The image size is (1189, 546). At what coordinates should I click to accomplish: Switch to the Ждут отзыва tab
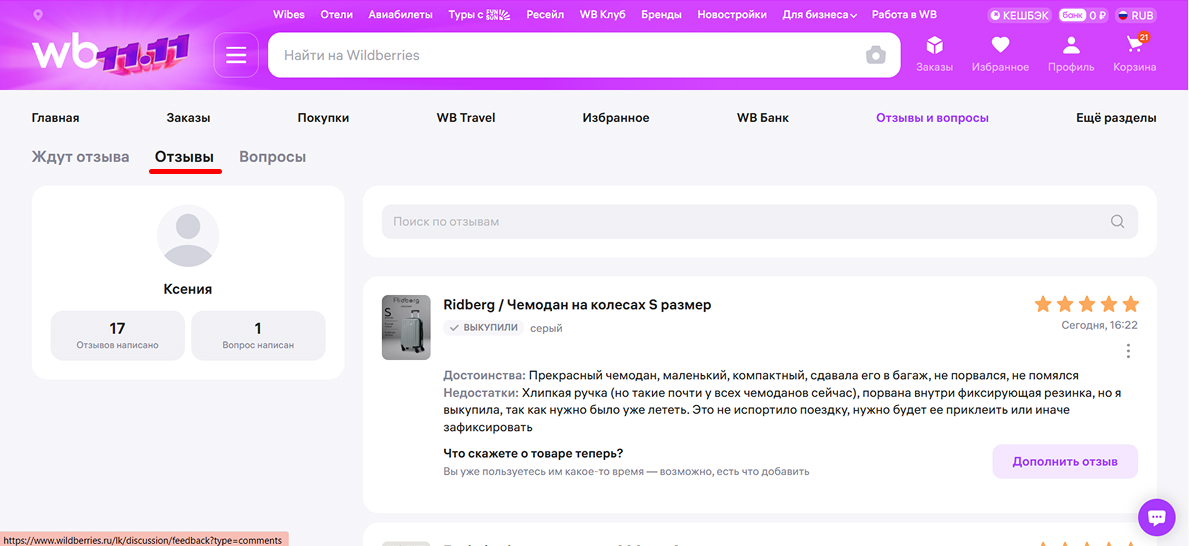point(80,157)
